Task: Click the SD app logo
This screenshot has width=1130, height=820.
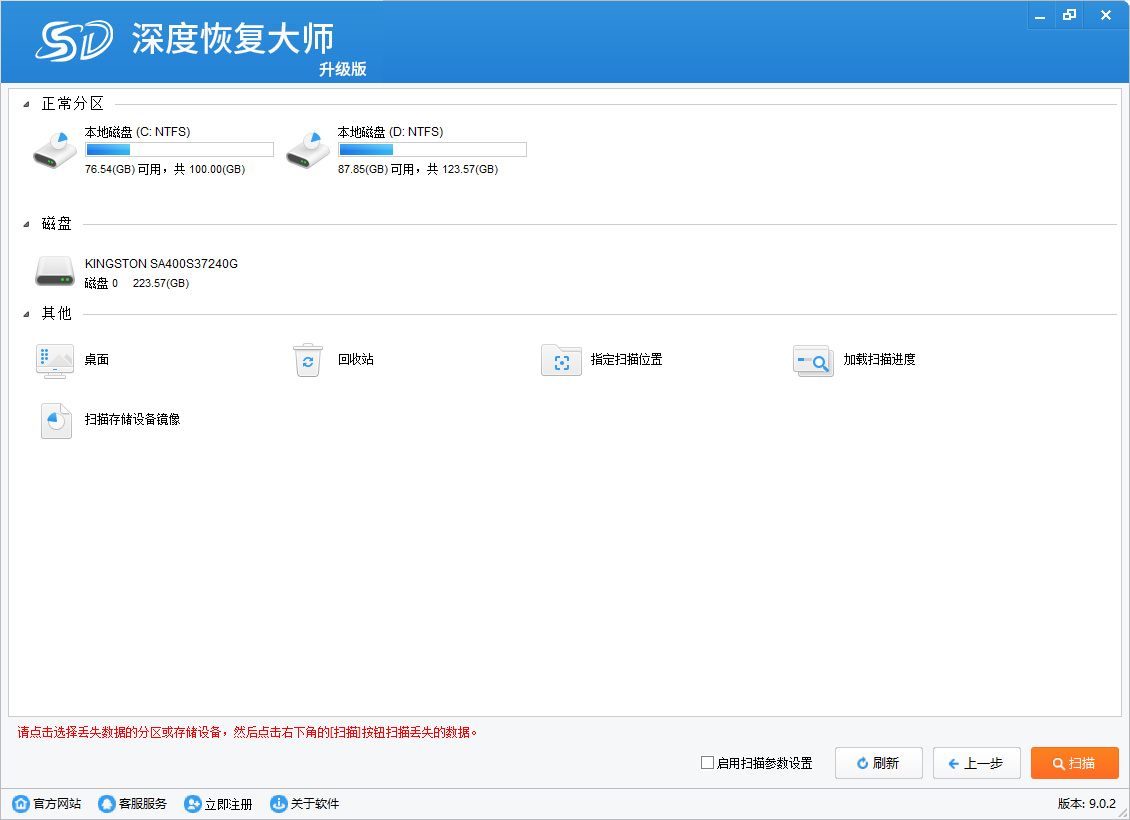Action: tap(74, 40)
